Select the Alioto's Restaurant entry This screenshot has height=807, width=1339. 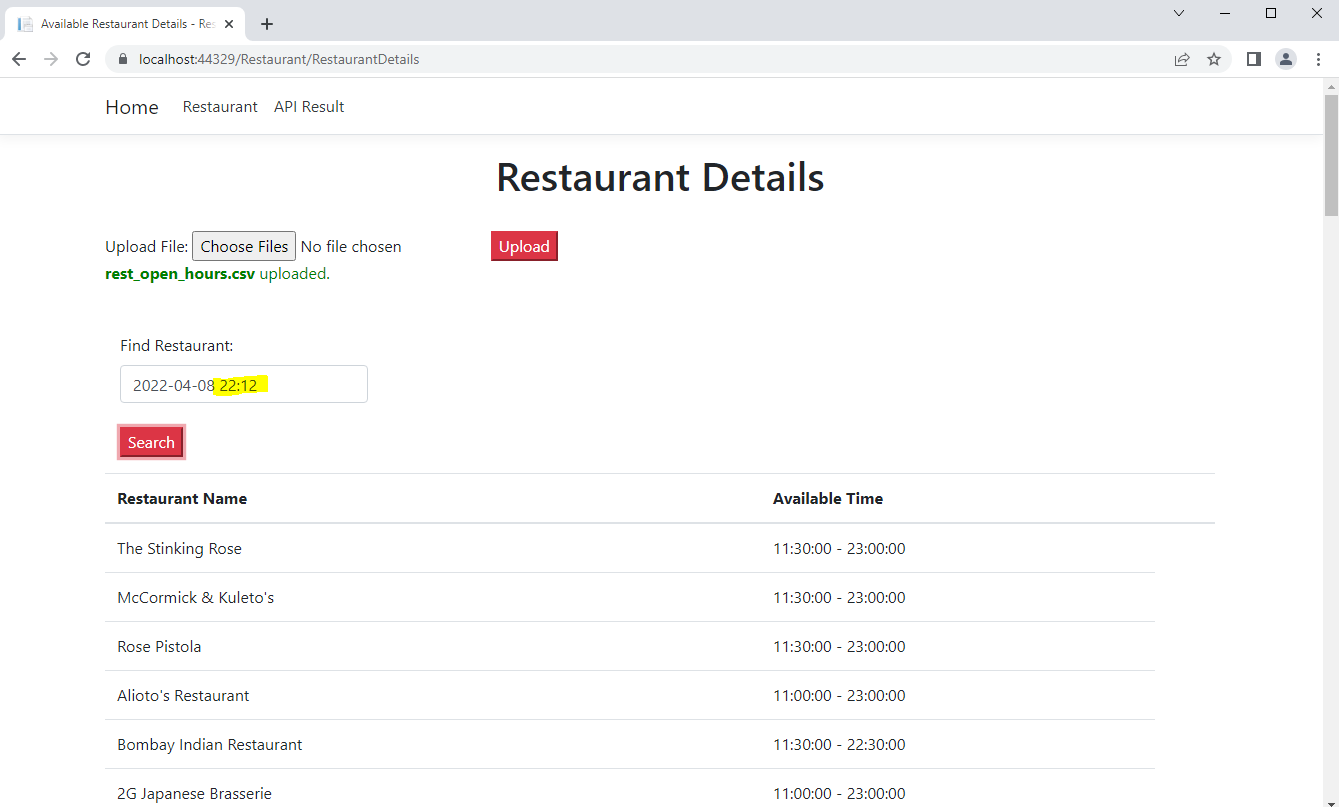[x=183, y=695]
